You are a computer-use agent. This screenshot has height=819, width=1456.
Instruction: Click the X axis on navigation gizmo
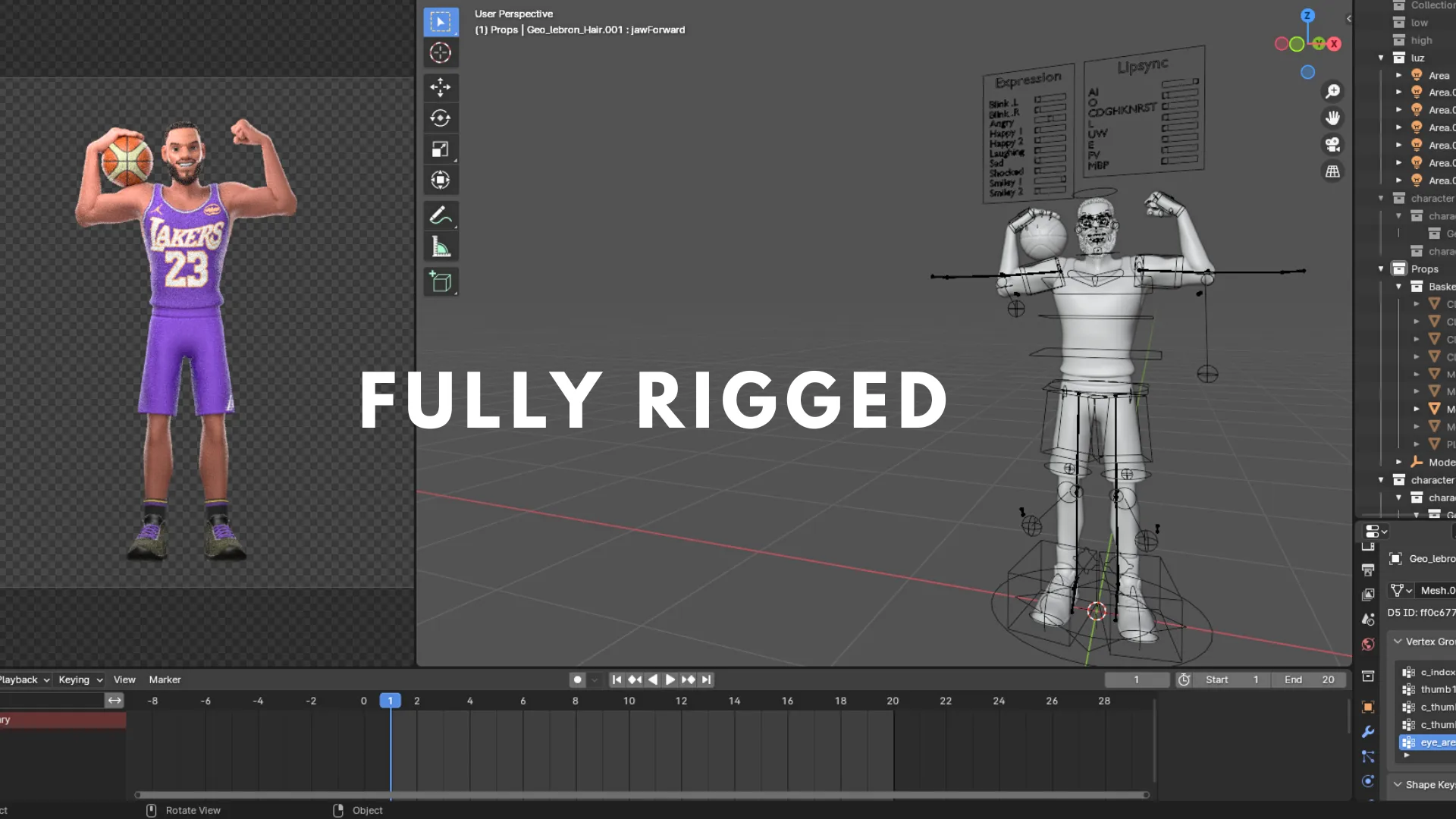coord(1334,44)
